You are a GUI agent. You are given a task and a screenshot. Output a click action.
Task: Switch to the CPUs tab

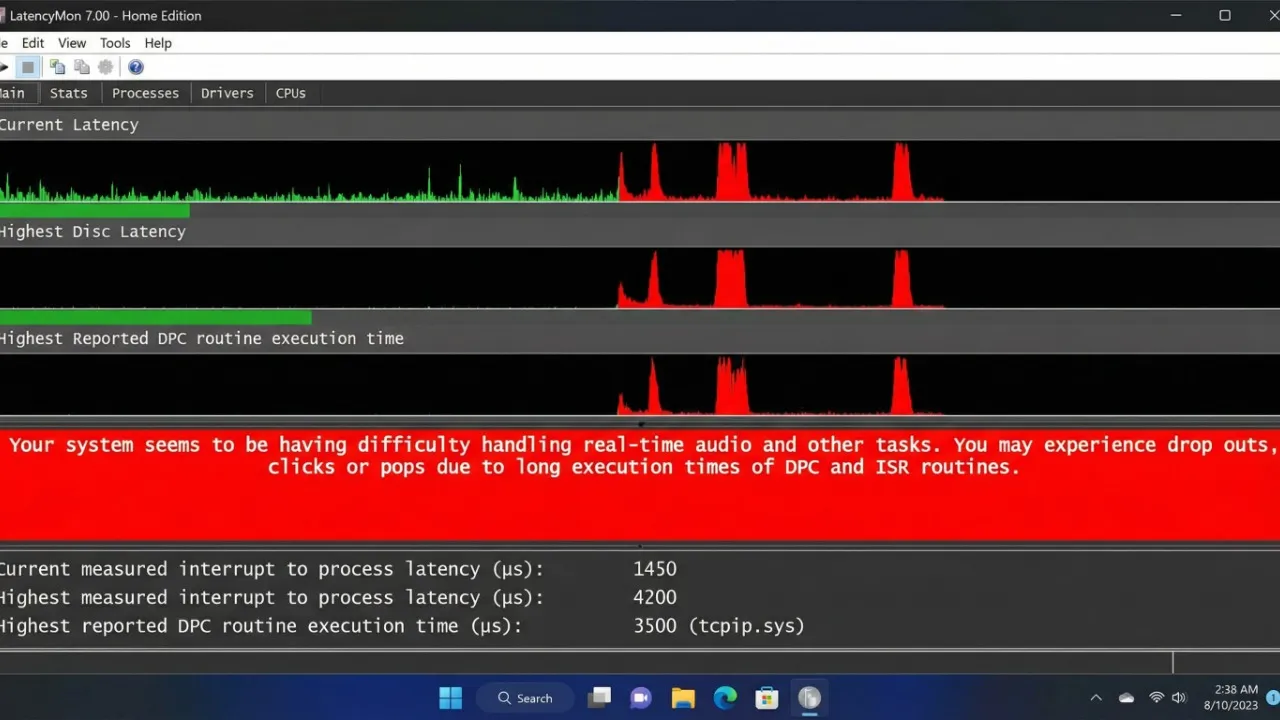tap(291, 93)
